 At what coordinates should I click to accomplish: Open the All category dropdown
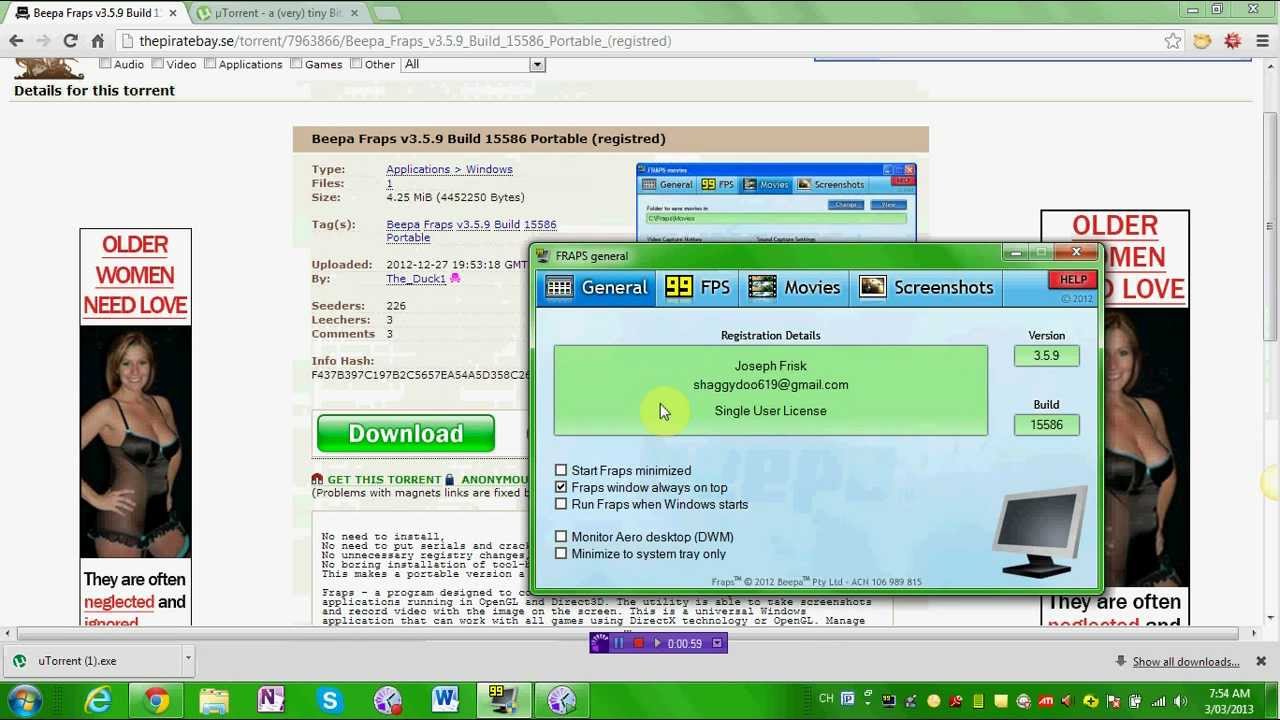pyautogui.click(x=472, y=64)
